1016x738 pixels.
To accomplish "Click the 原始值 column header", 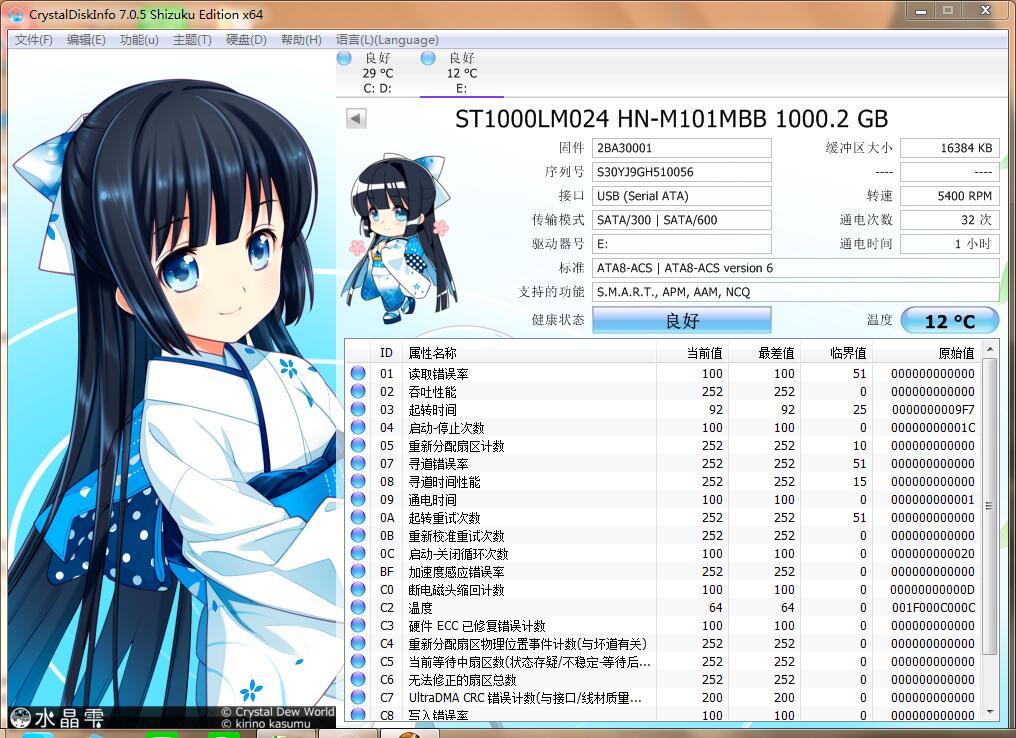I will pos(927,353).
